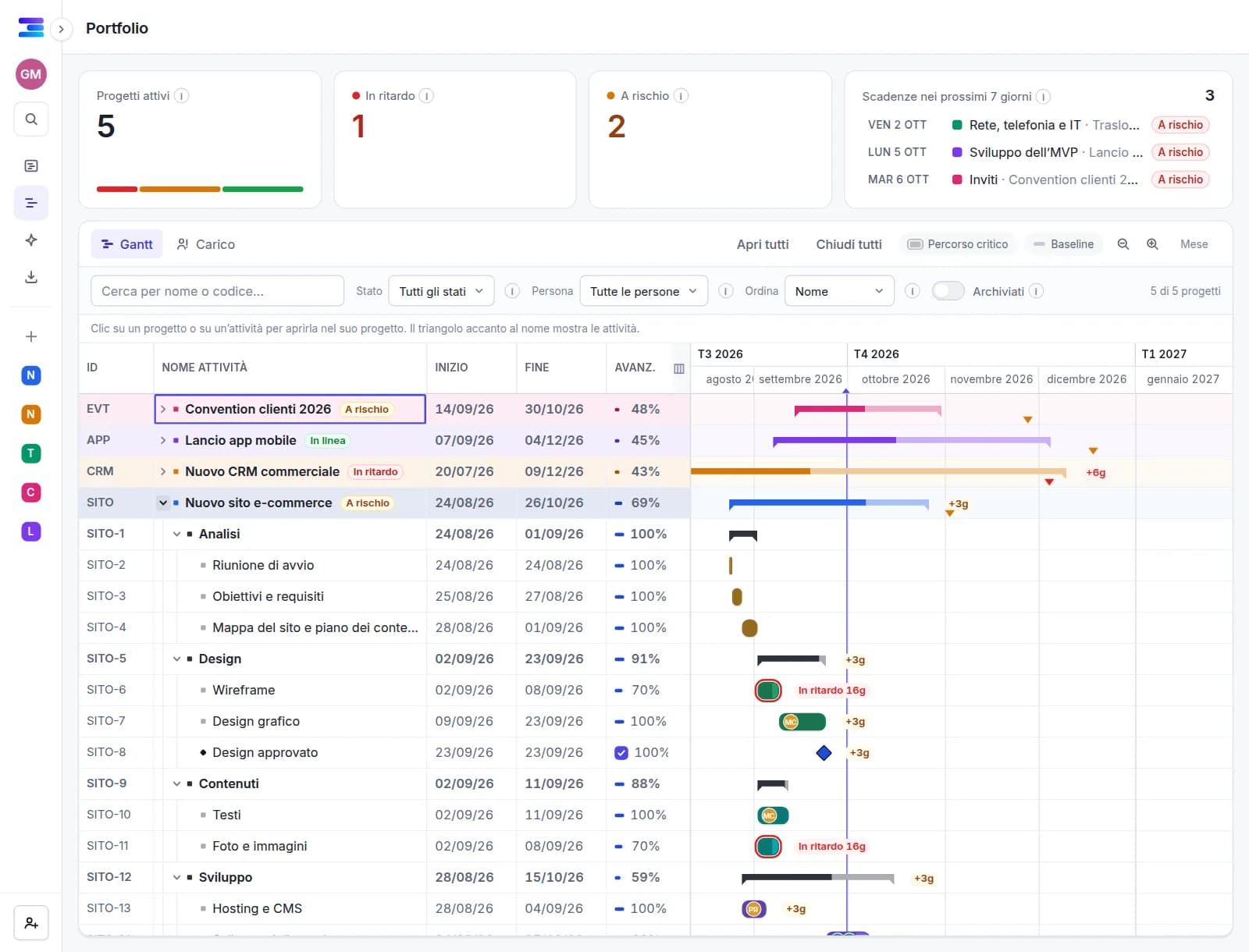This screenshot has height=952, width=1249.
Task: Zoom out the Gantt timeline
Action: 1123,244
